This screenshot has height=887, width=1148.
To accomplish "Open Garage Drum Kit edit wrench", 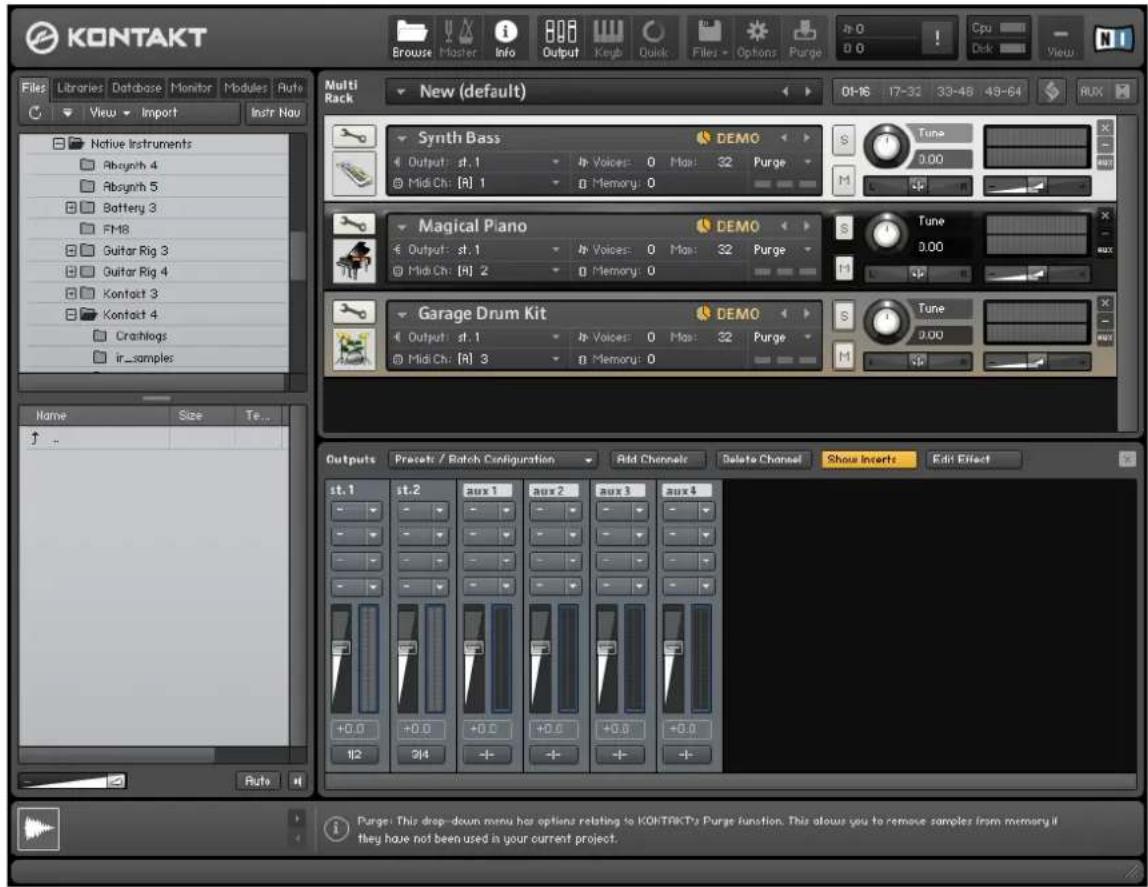I will point(354,312).
